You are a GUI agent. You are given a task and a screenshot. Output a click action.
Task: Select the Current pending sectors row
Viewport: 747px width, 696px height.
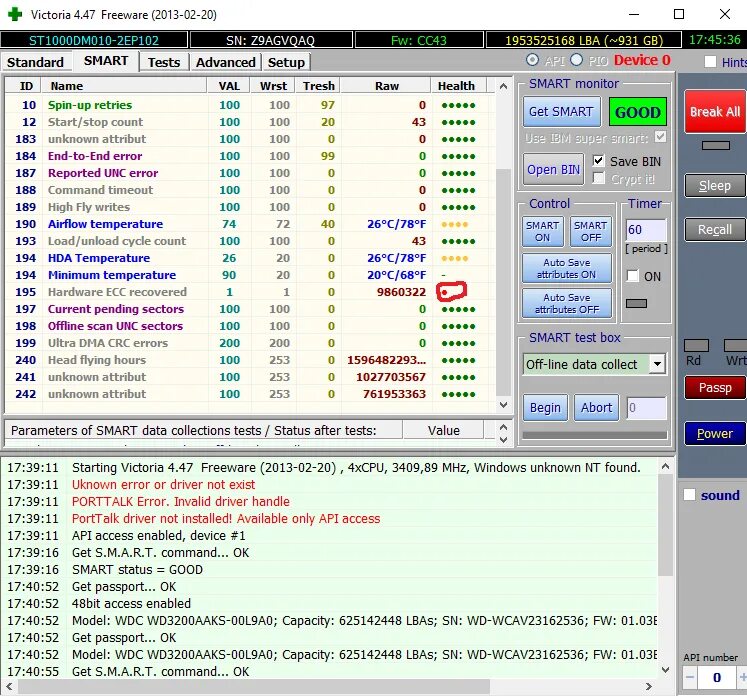(250, 309)
